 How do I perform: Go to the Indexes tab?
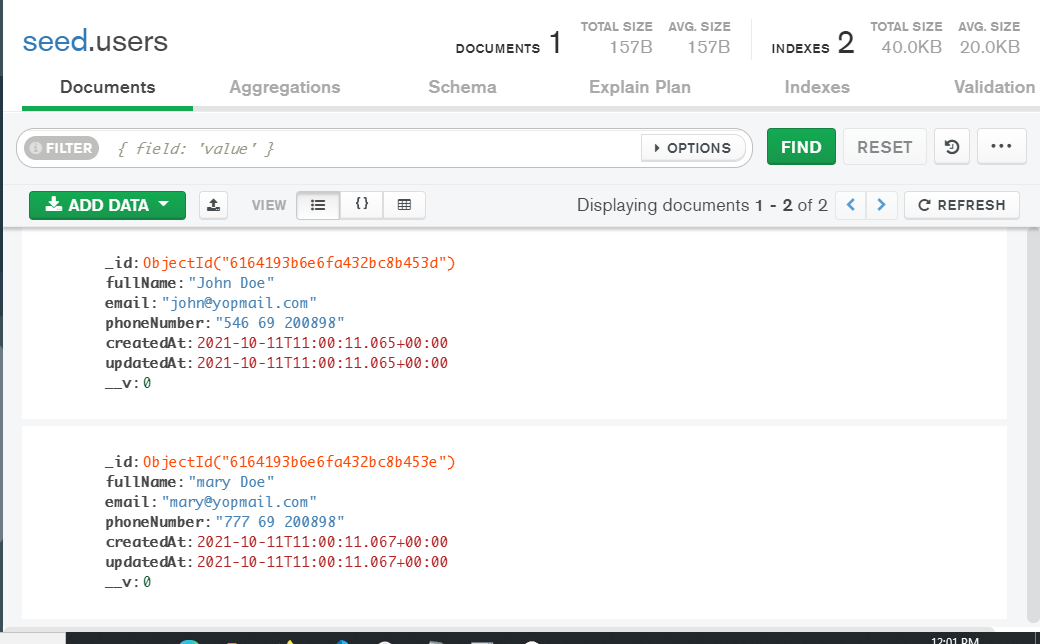tap(817, 87)
